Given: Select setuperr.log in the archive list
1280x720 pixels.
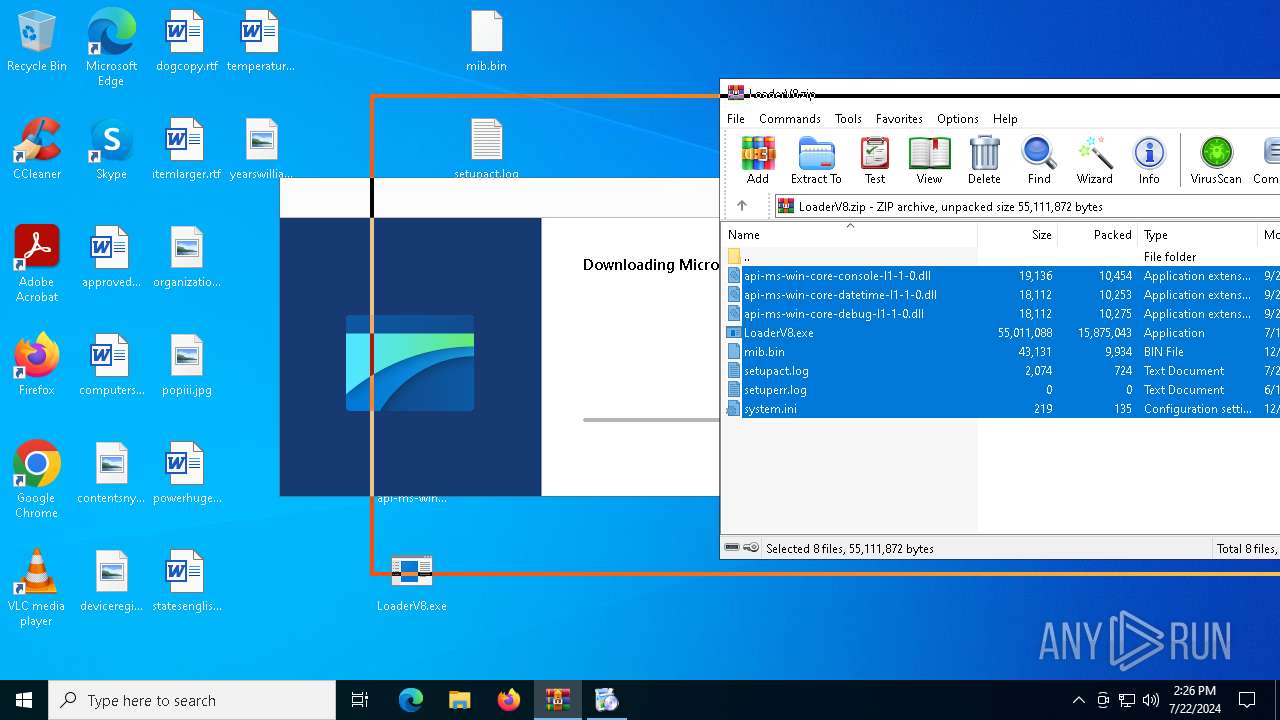Looking at the screenshot, I should [x=1000, y=390].
